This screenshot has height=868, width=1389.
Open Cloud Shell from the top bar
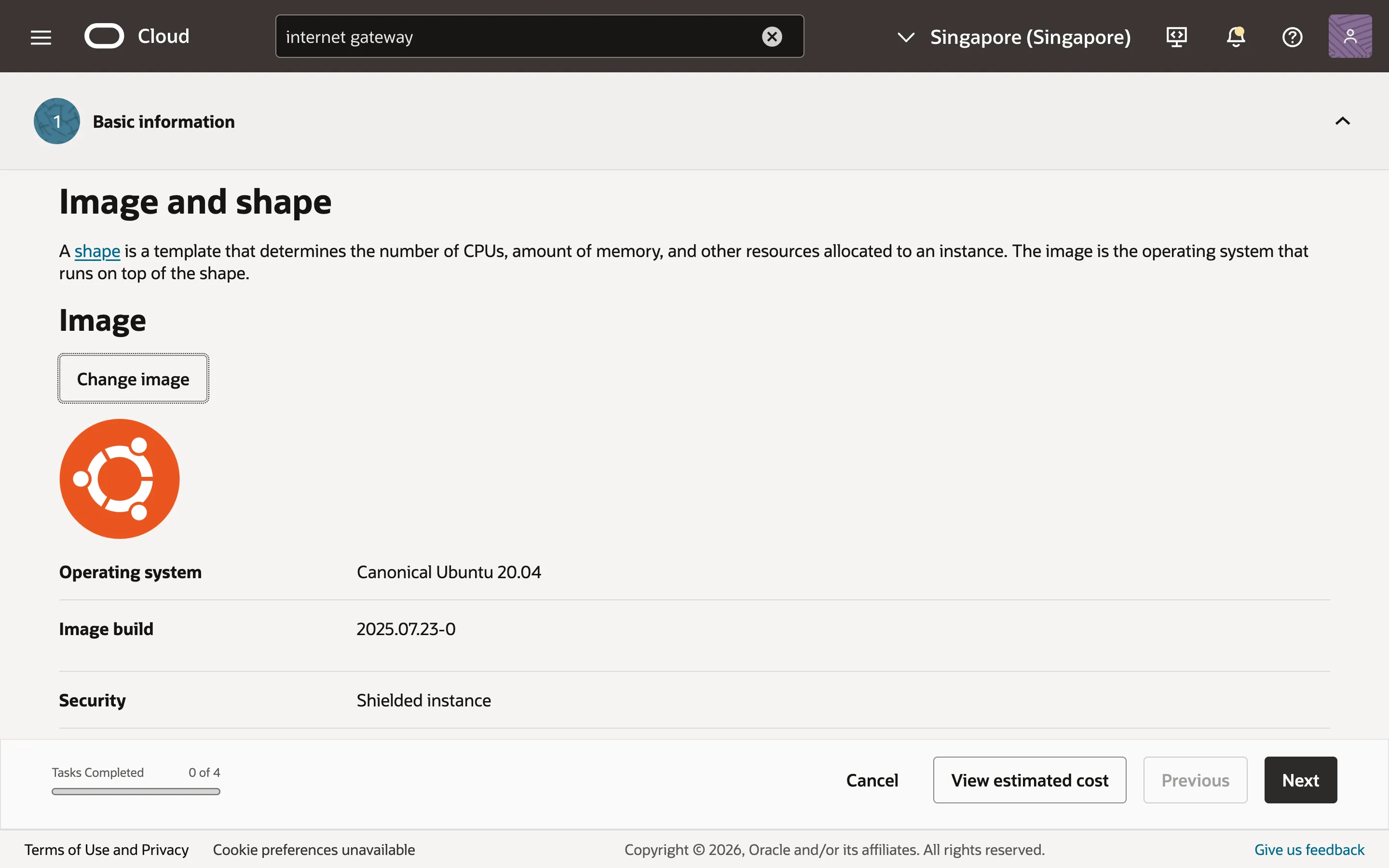click(1176, 36)
